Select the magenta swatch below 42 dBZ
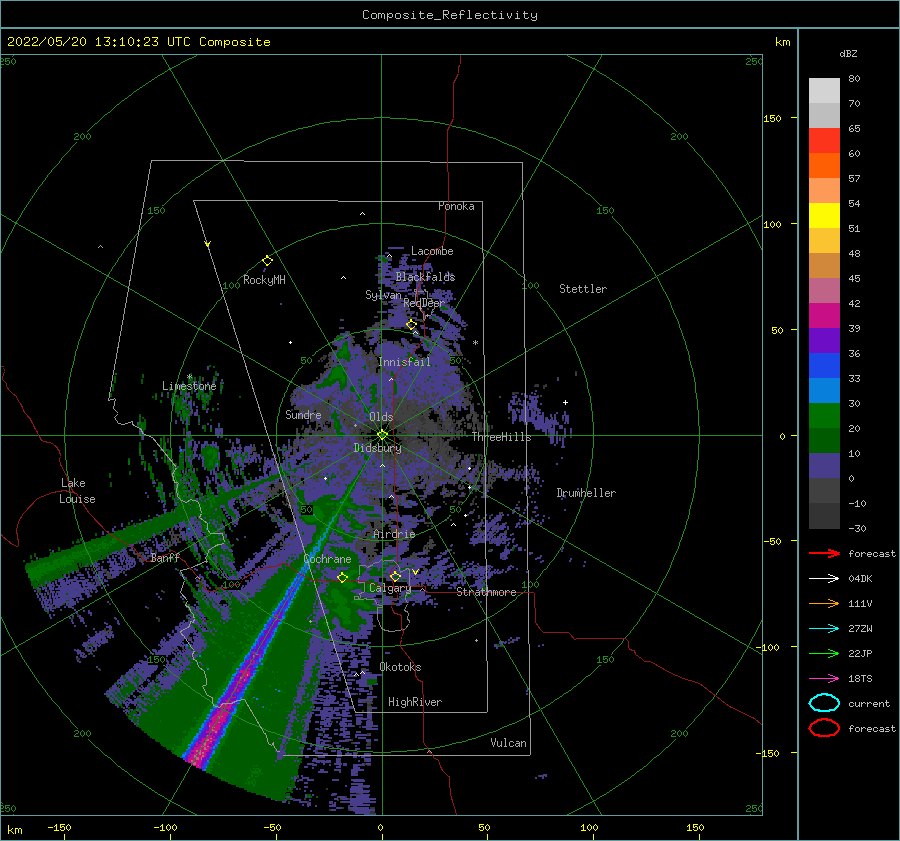900x841 pixels. point(824,315)
